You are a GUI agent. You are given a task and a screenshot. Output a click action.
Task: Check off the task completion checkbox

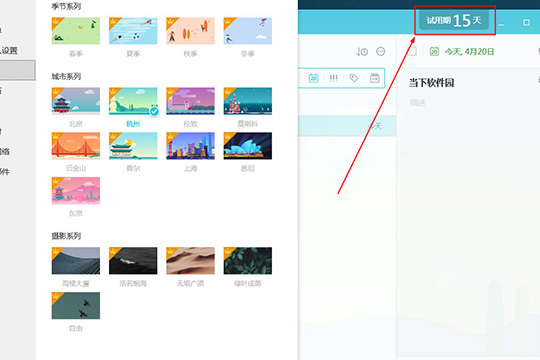(412, 52)
